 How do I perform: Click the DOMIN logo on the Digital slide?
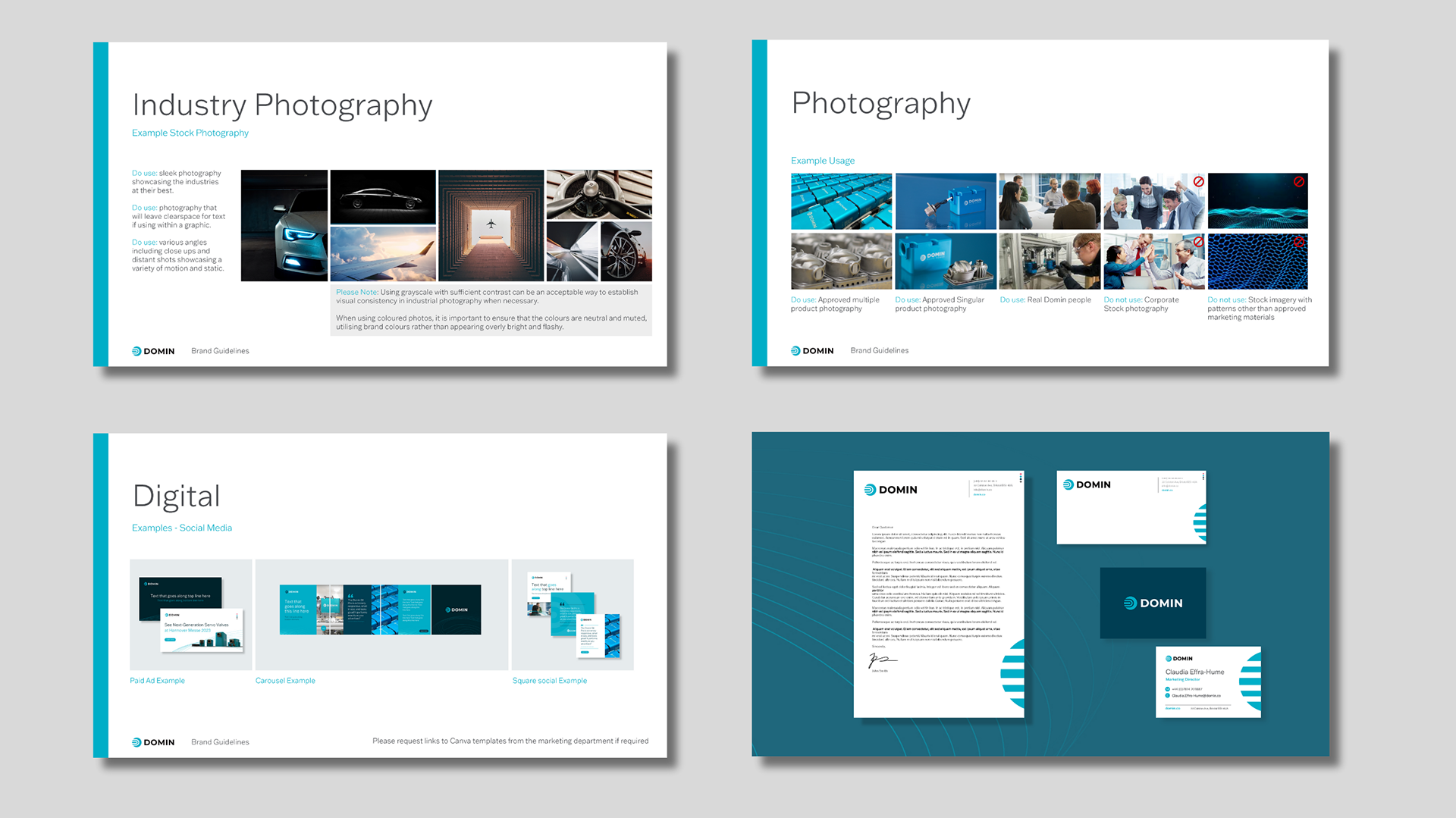pos(153,742)
